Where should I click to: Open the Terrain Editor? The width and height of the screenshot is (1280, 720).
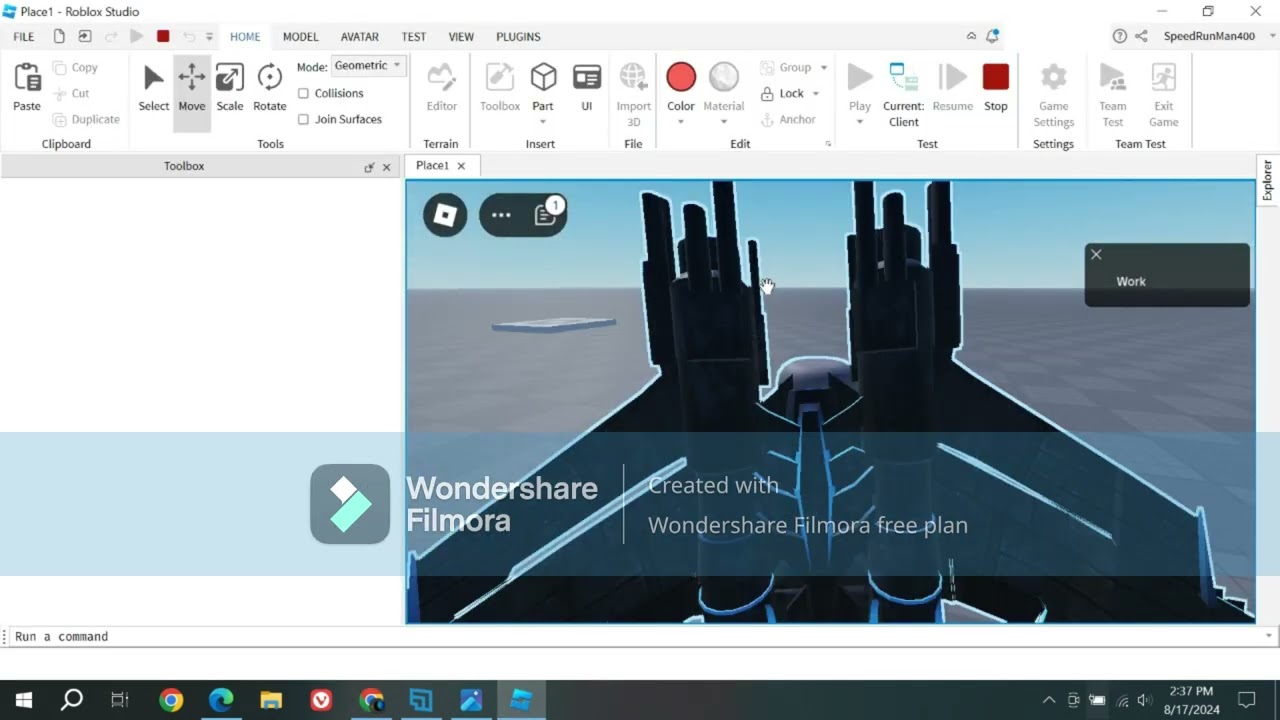(x=441, y=89)
